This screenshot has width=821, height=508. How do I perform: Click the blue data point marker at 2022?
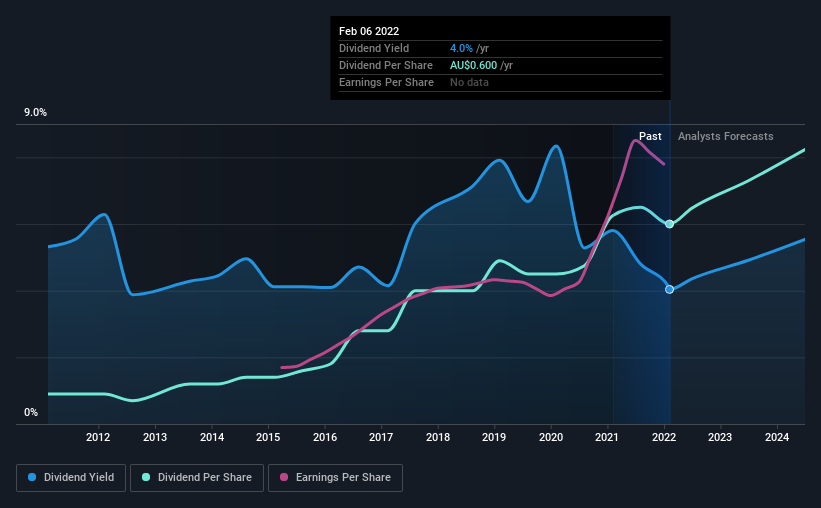click(669, 290)
